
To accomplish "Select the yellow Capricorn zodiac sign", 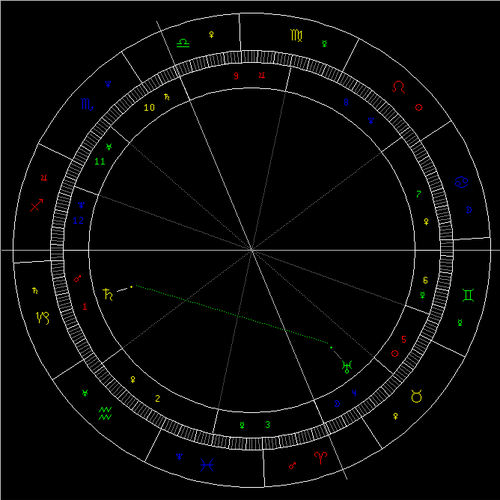I will 43,318.
